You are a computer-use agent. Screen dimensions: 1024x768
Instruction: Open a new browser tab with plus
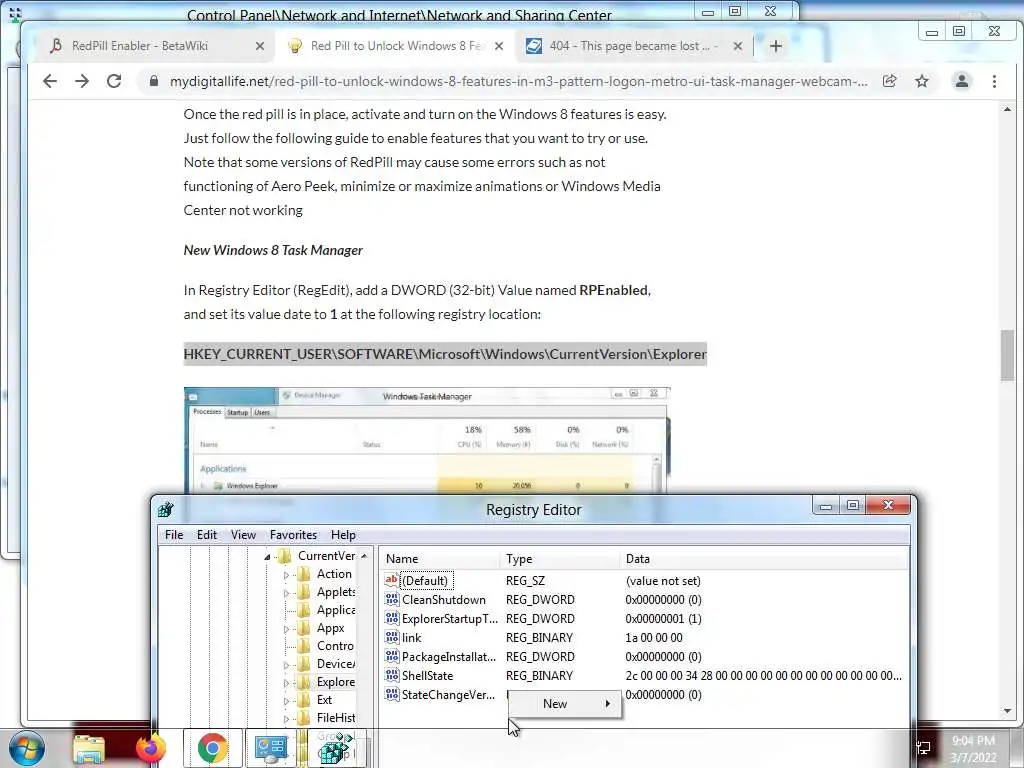coord(776,46)
